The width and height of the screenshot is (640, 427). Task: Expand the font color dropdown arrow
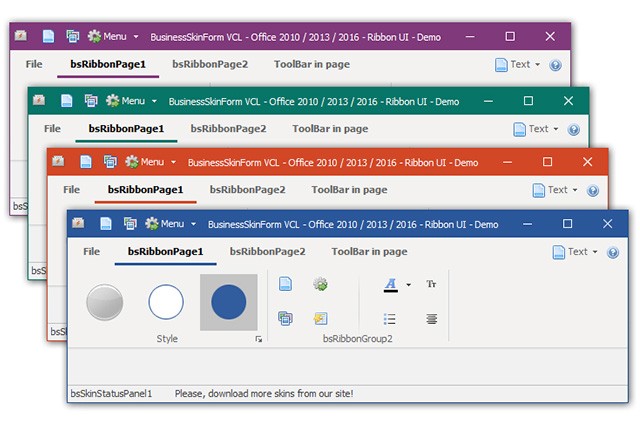point(409,285)
